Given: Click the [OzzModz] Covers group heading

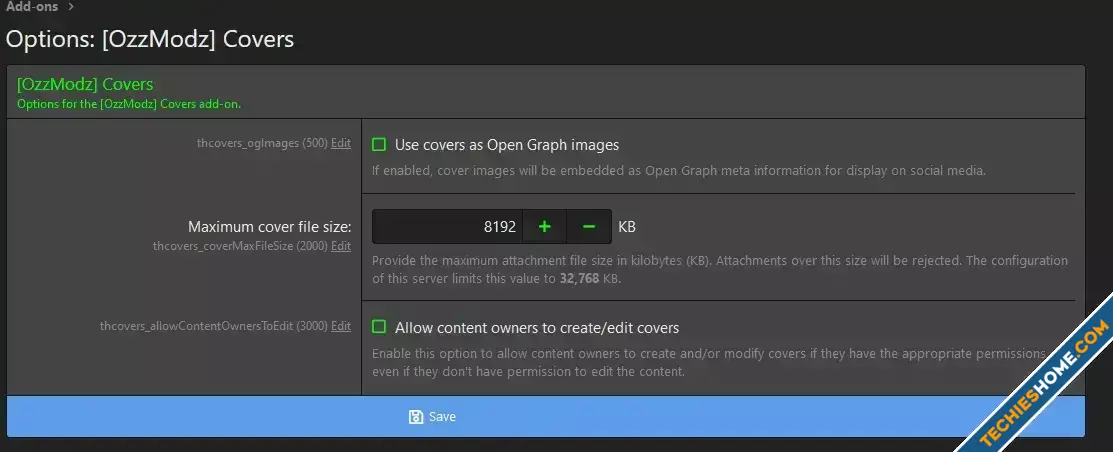Looking at the screenshot, I should click(85, 84).
